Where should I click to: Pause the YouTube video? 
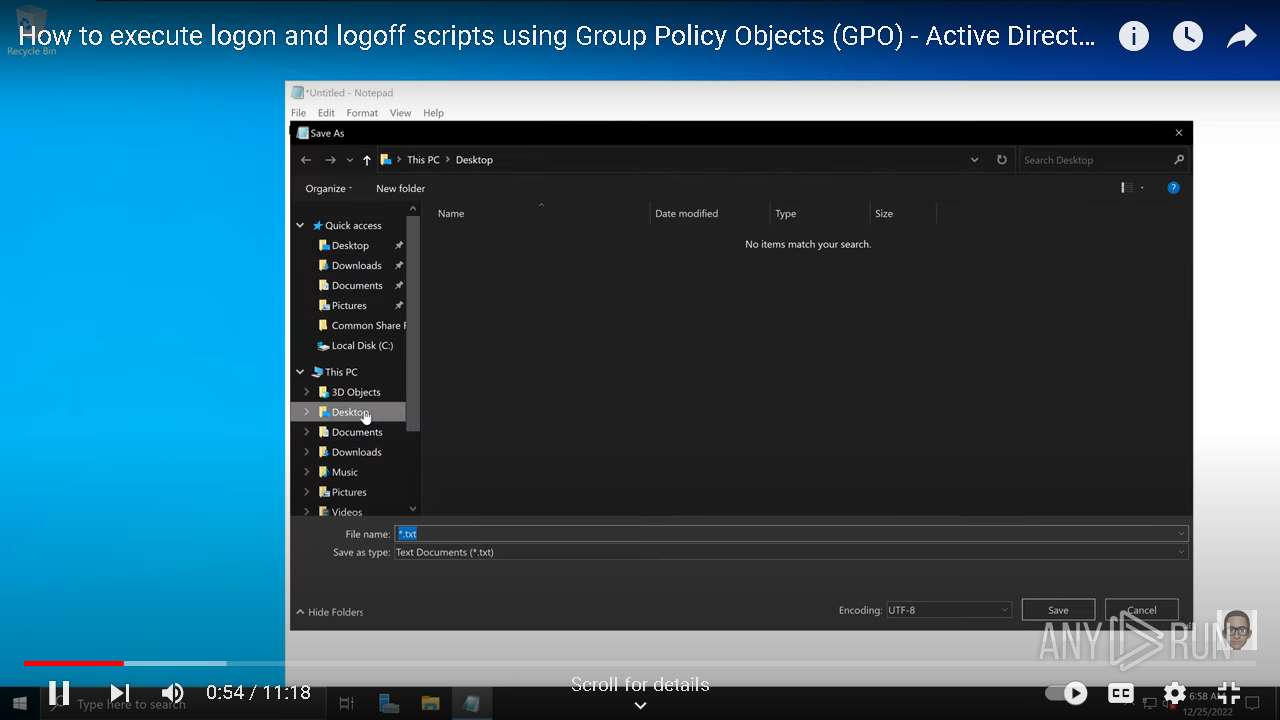[59, 692]
